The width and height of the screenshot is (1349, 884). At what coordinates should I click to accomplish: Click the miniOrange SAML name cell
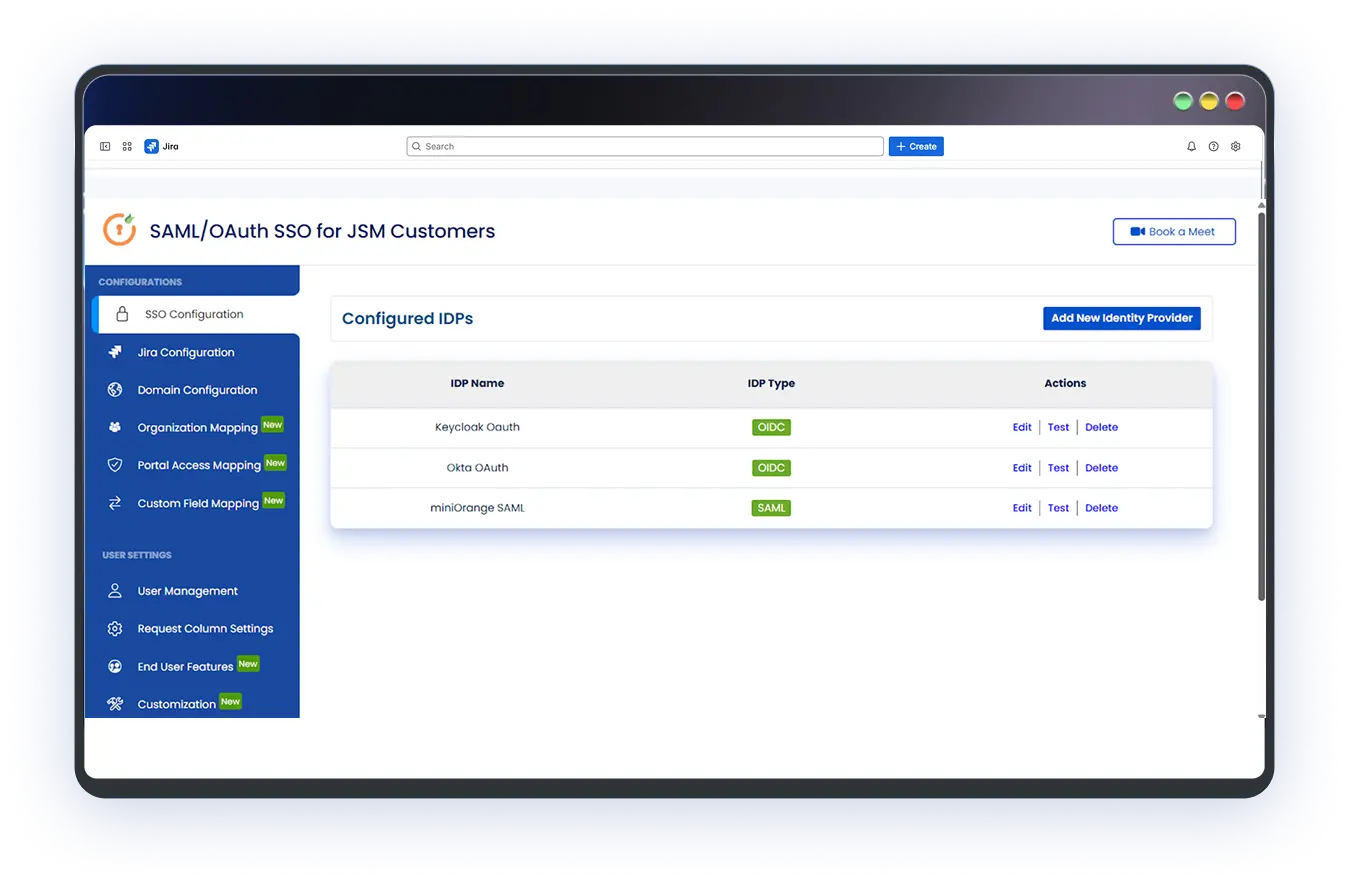coord(477,508)
